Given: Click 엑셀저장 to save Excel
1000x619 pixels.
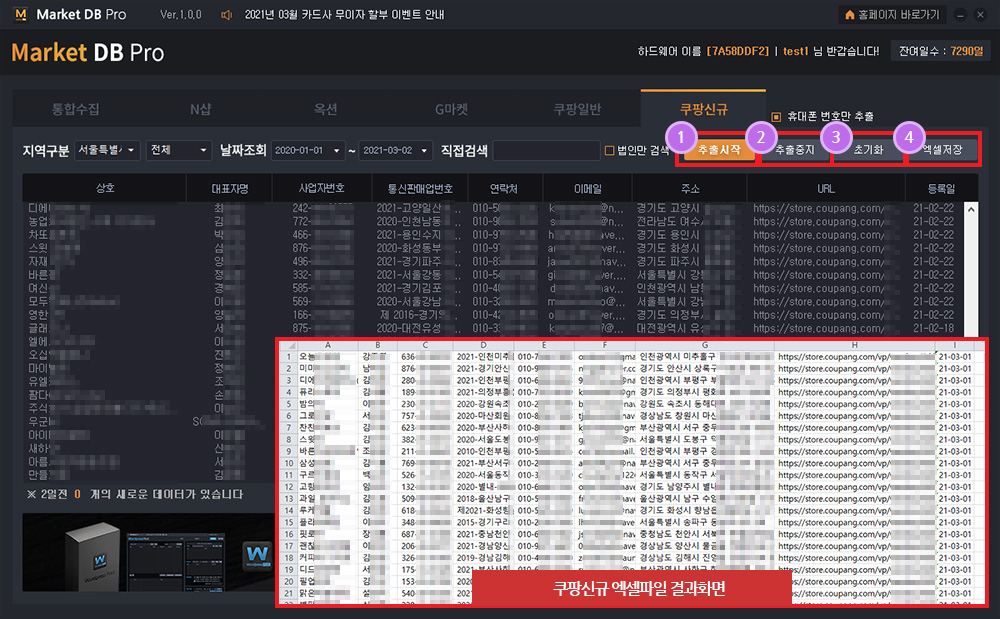Looking at the screenshot, I should (x=942, y=151).
